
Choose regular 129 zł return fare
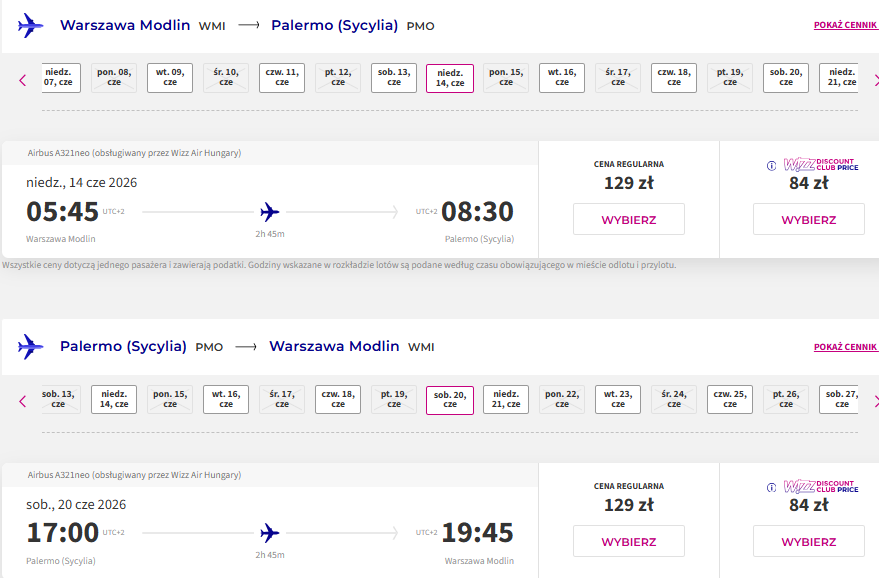click(629, 541)
